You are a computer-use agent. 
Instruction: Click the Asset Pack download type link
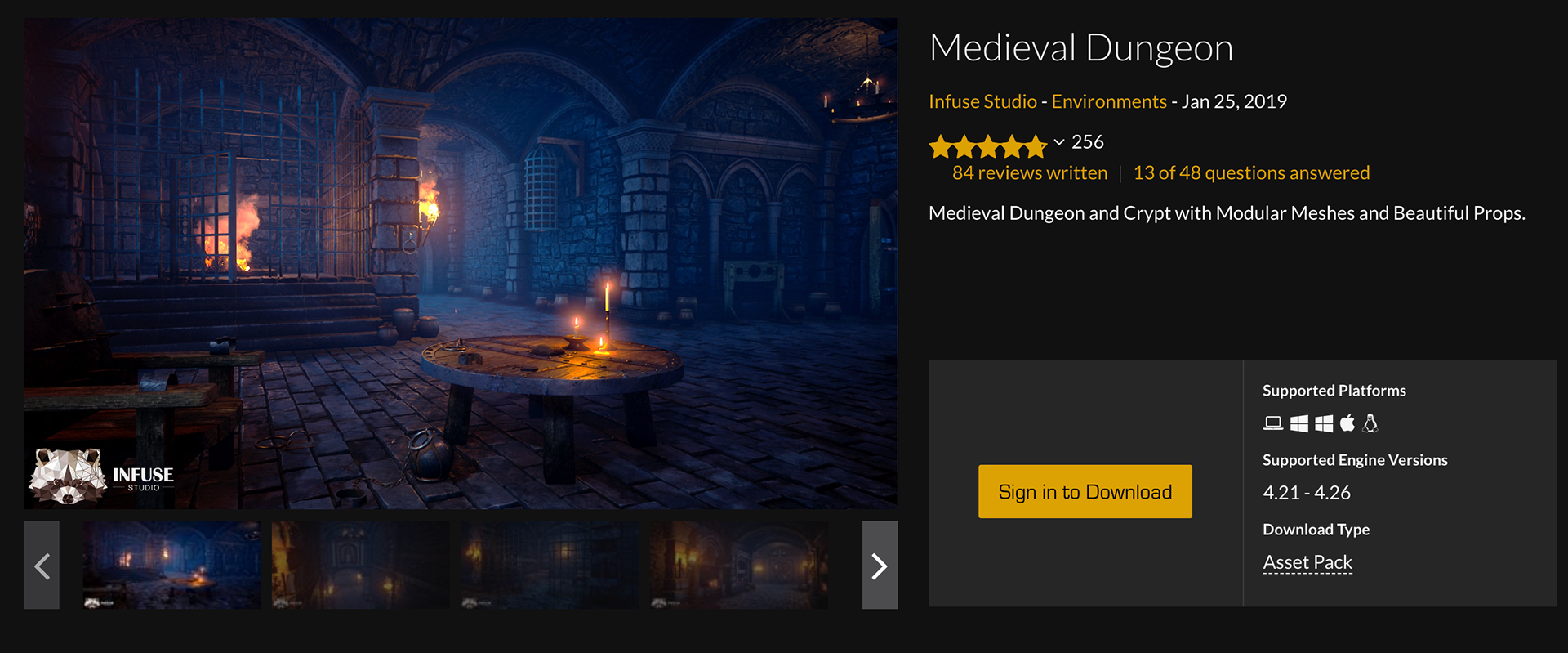click(x=1307, y=562)
